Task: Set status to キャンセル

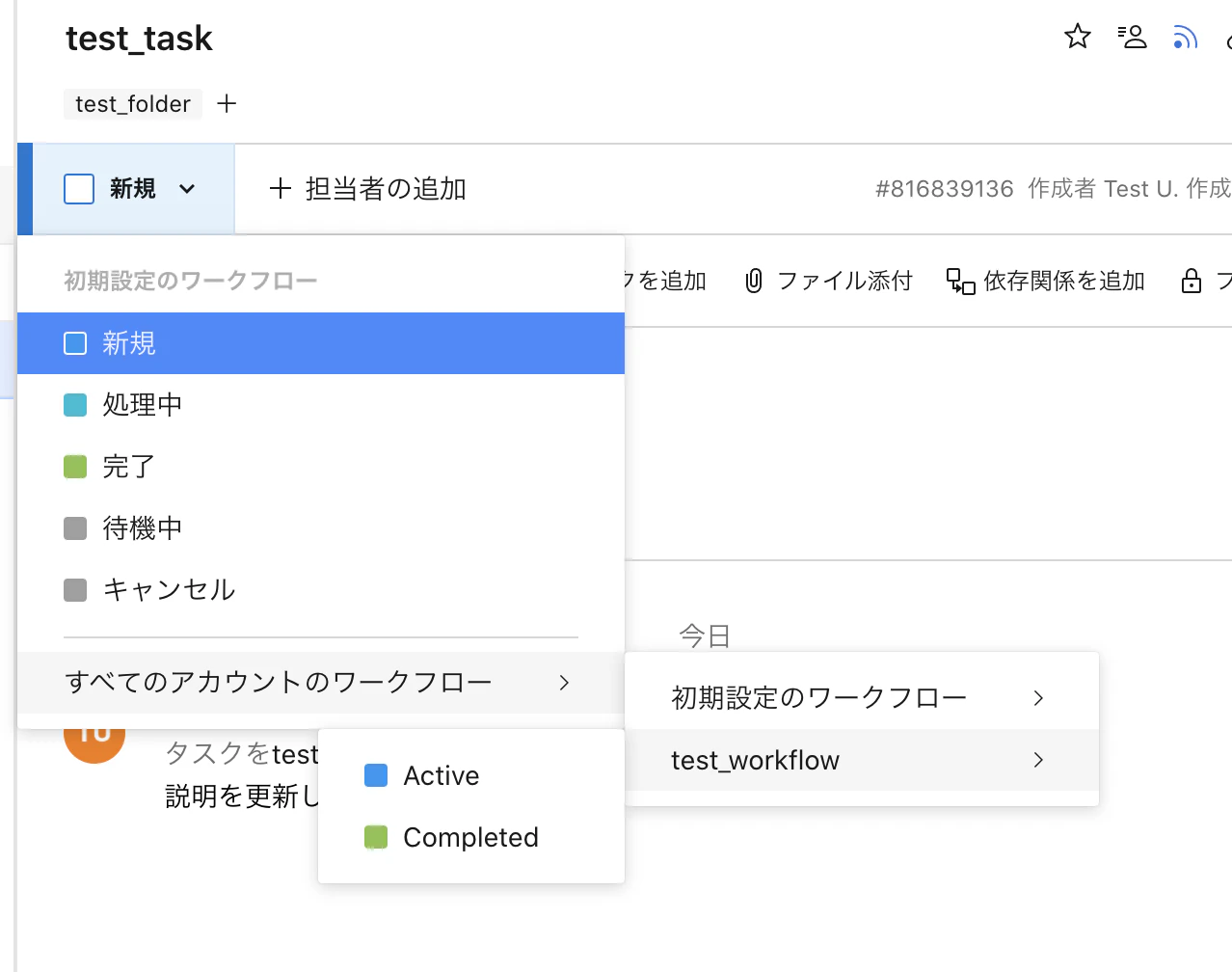Action: click(321, 590)
